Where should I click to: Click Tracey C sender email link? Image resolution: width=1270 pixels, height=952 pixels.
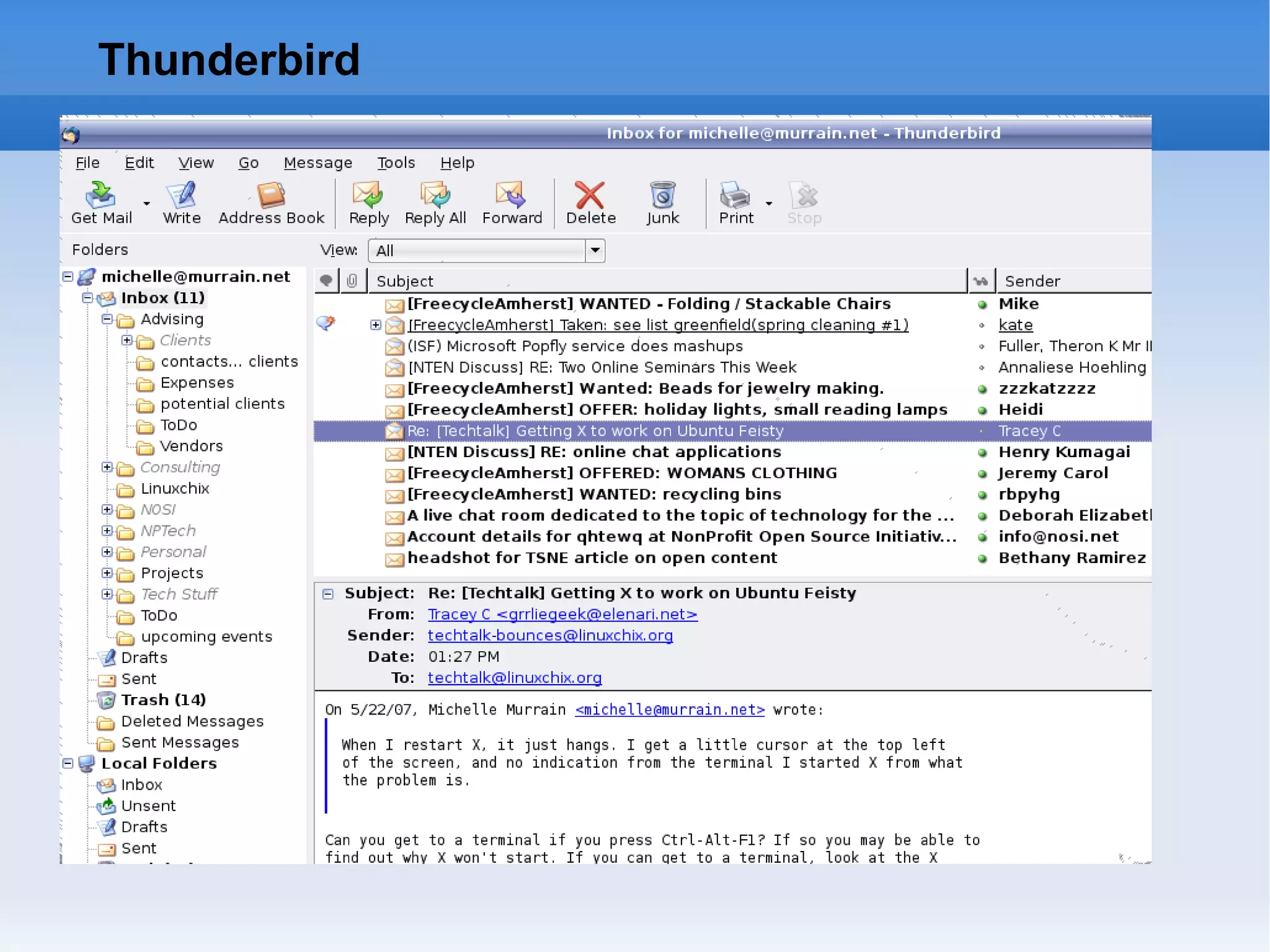(x=562, y=615)
